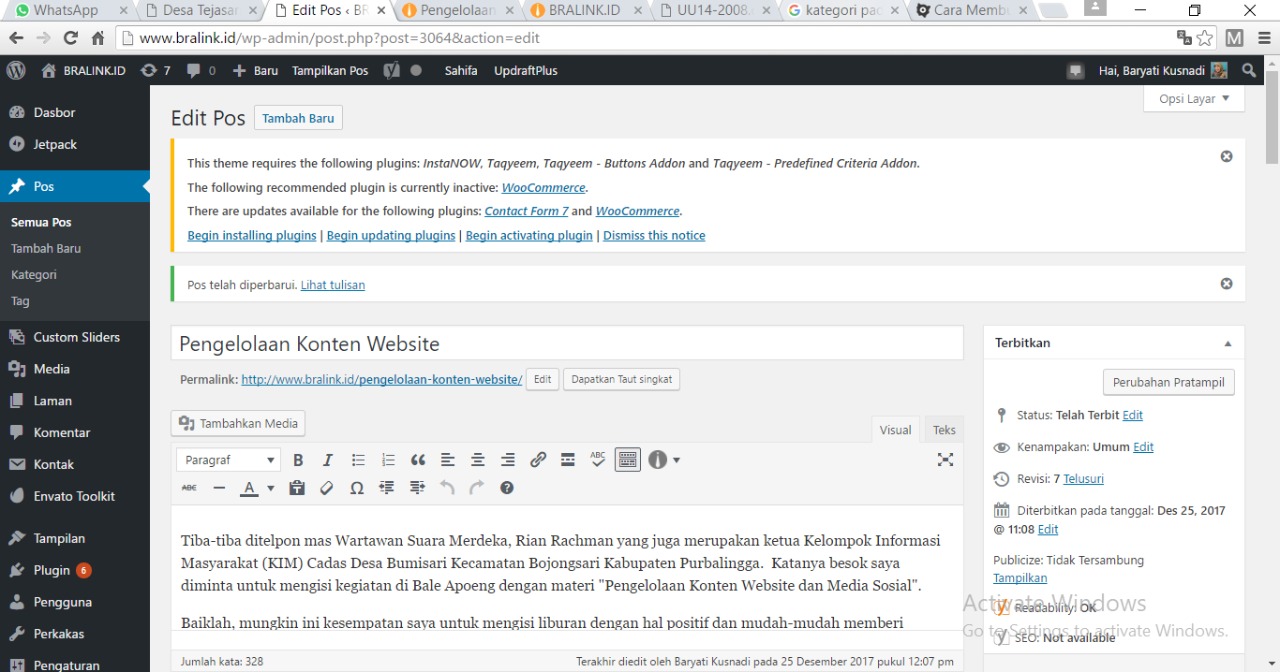Image resolution: width=1280 pixels, height=672 pixels.
Task: Insert a bulleted list
Action: (358, 460)
